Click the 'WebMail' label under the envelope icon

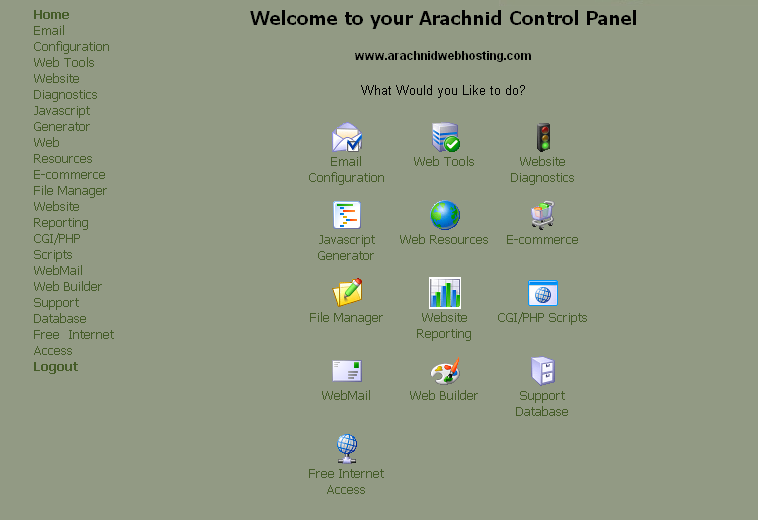346,396
